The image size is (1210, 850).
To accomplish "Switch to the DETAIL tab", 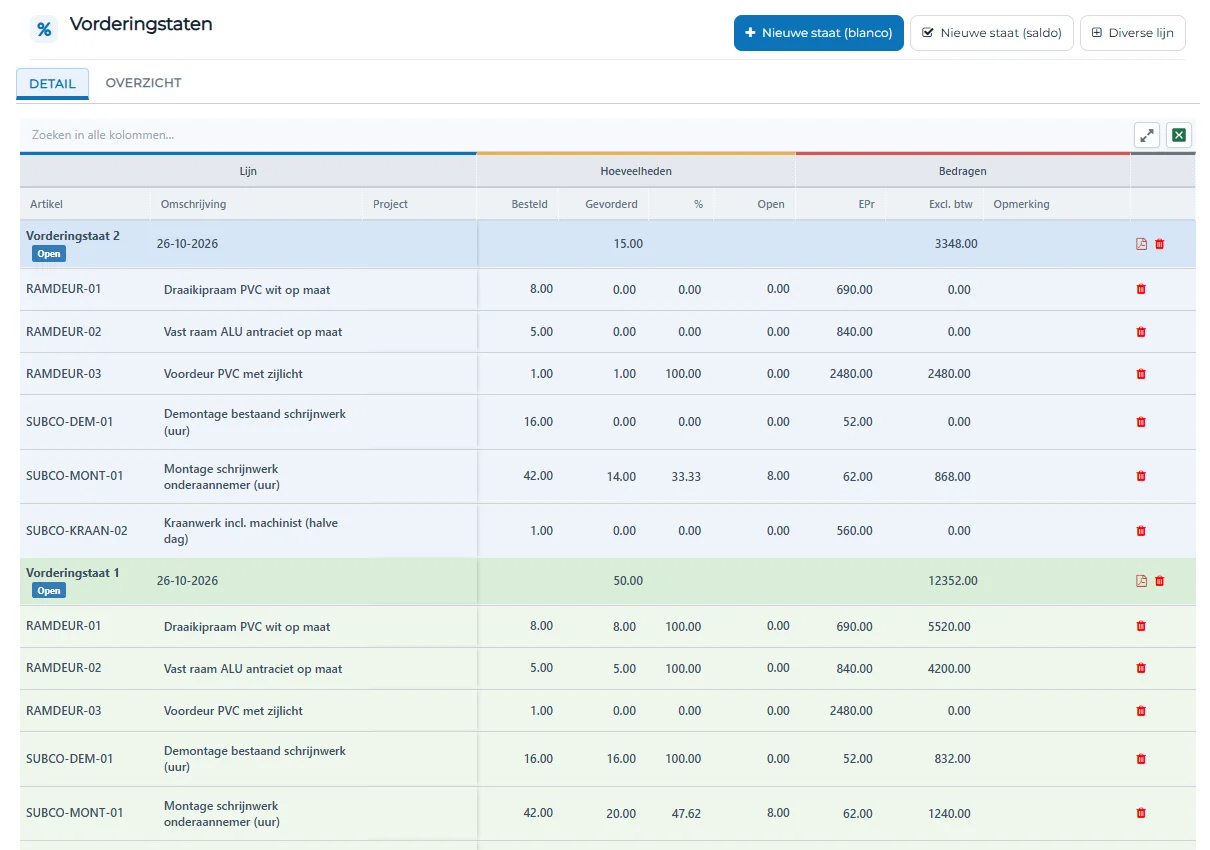I will pos(52,84).
